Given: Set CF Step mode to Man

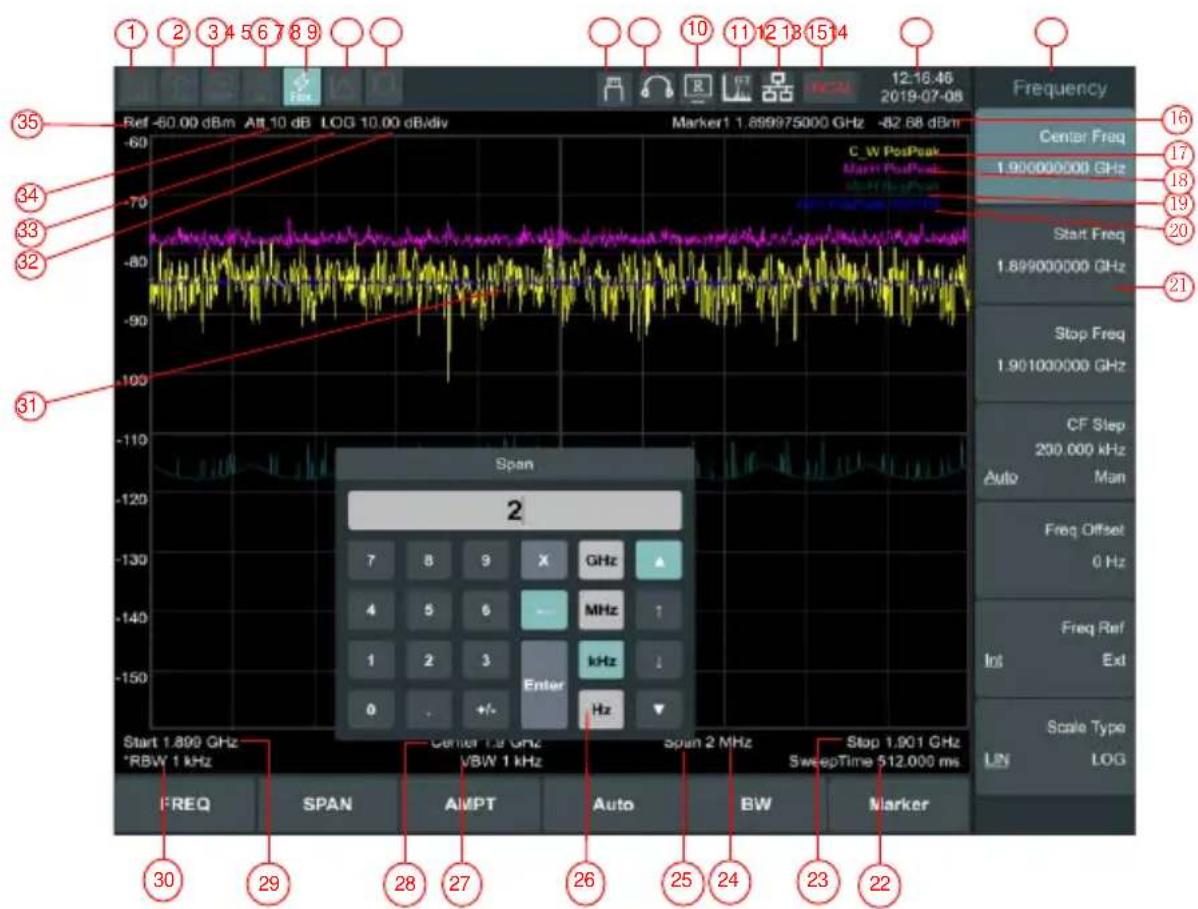Looking at the screenshot, I should 1109,477.
